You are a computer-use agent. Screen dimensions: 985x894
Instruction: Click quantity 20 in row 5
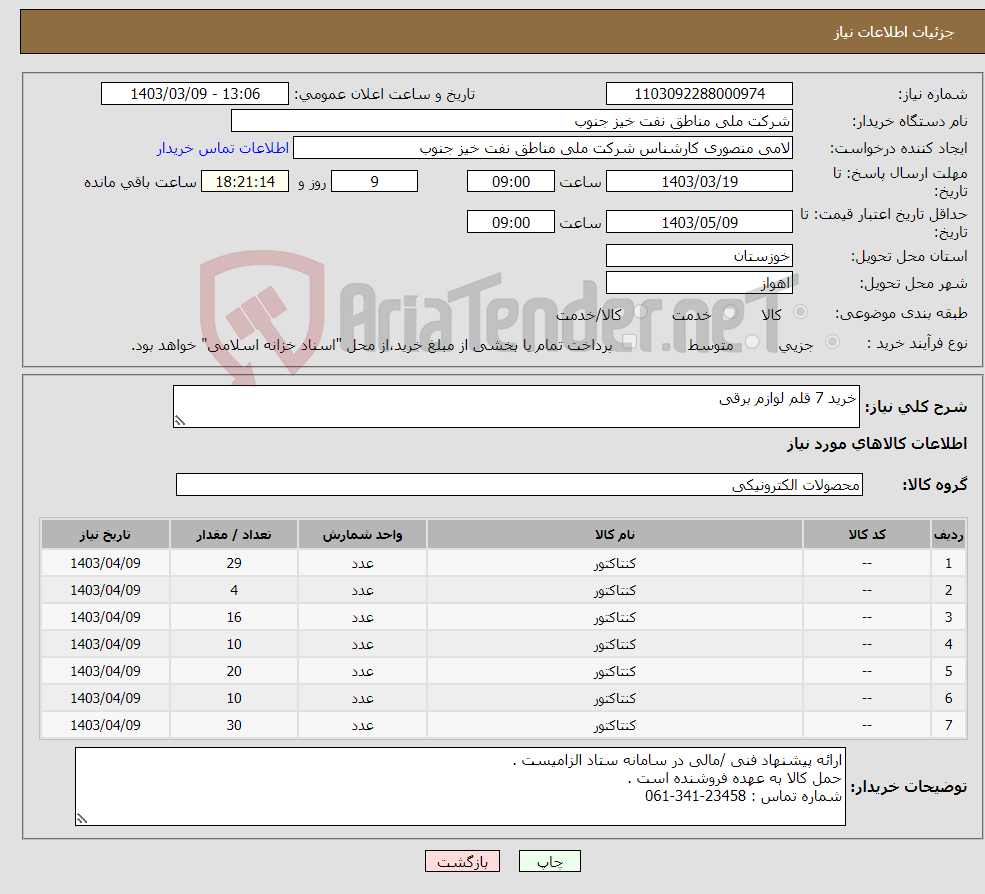(x=234, y=671)
